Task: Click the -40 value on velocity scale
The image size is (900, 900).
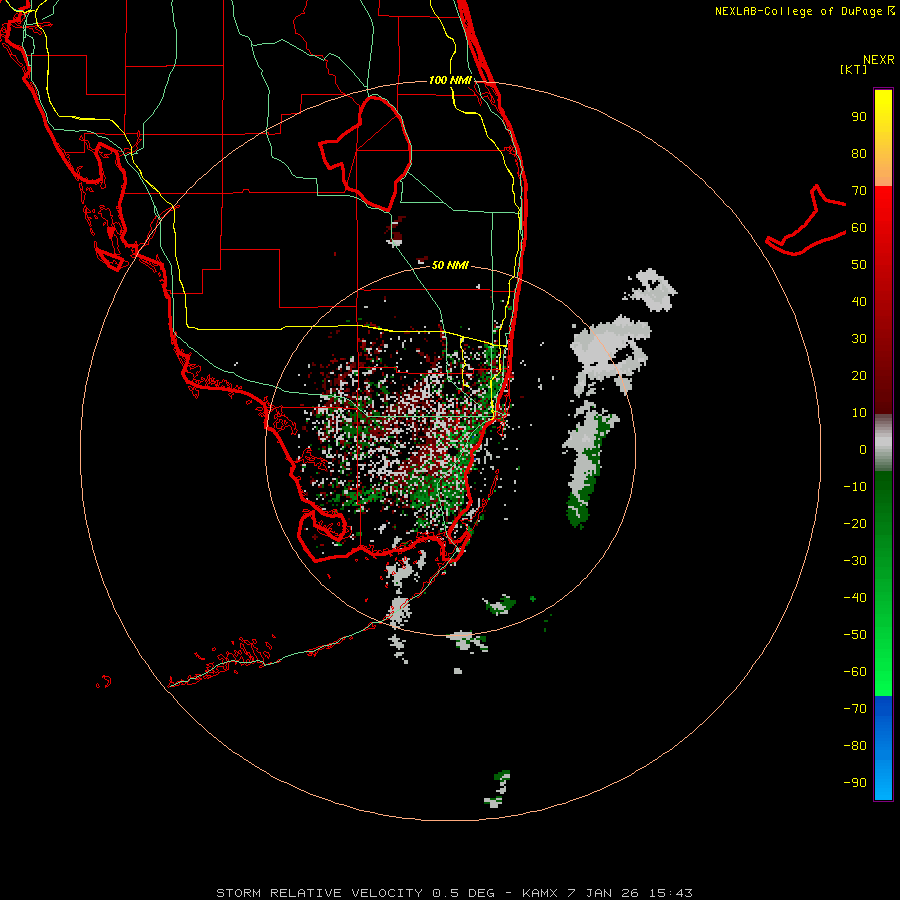Action: pyautogui.click(x=855, y=598)
